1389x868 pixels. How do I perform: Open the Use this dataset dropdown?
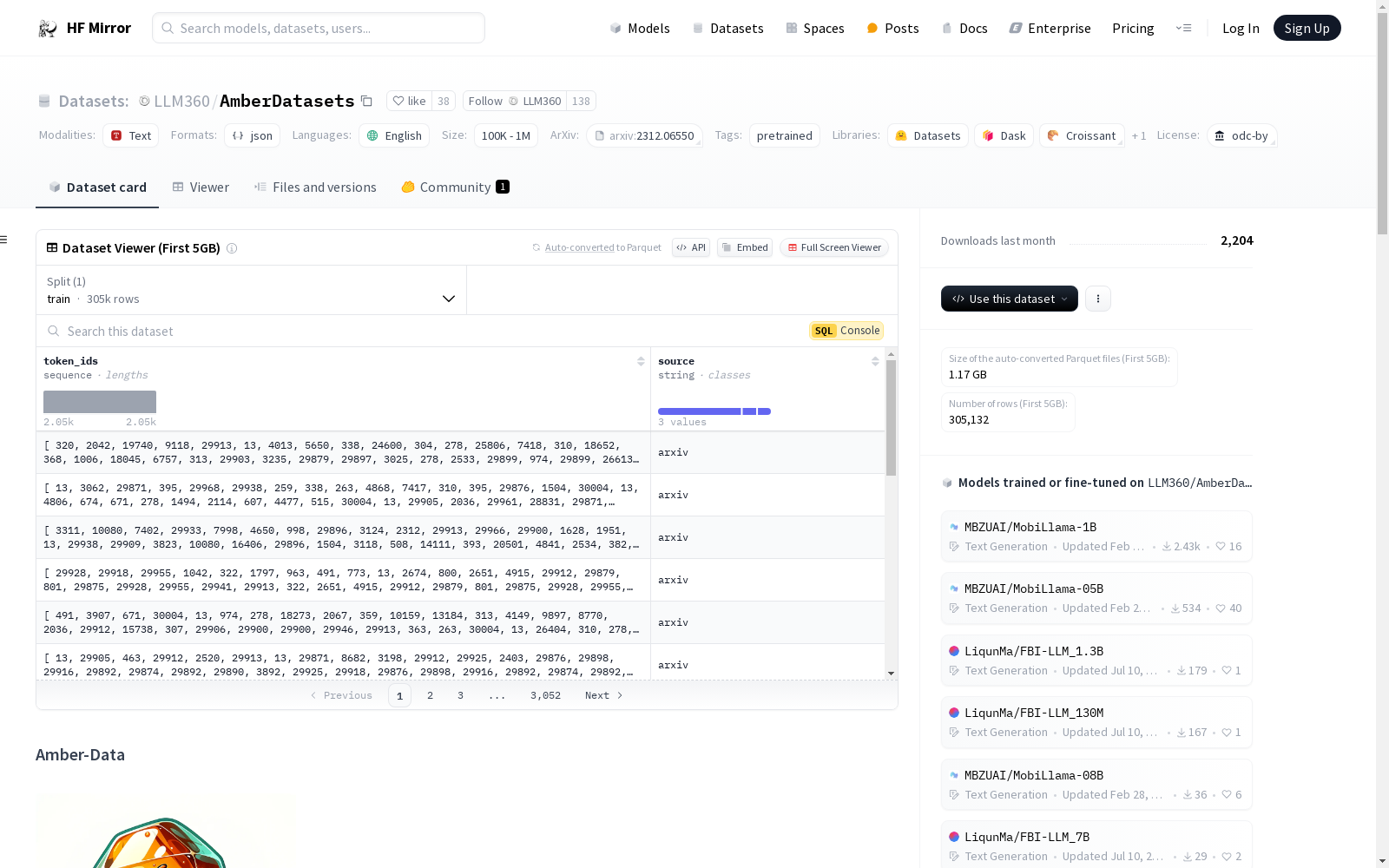[1010, 299]
